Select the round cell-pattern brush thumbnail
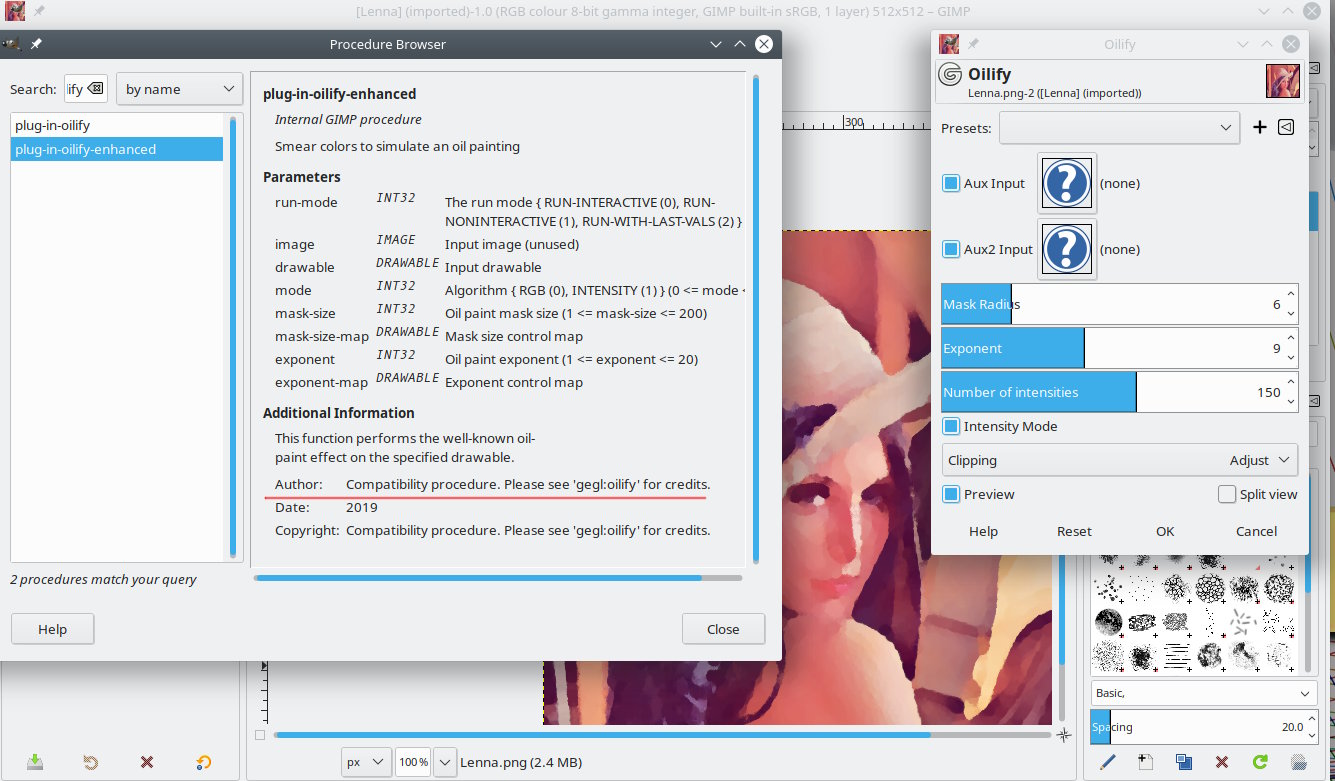 [1210, 588]
